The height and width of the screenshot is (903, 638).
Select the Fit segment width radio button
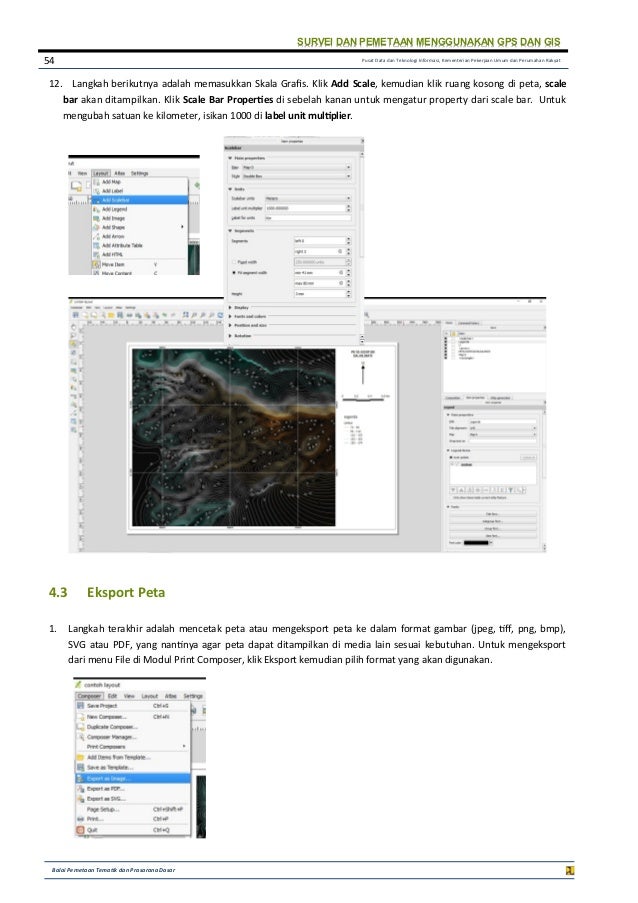tap(234, 272)
